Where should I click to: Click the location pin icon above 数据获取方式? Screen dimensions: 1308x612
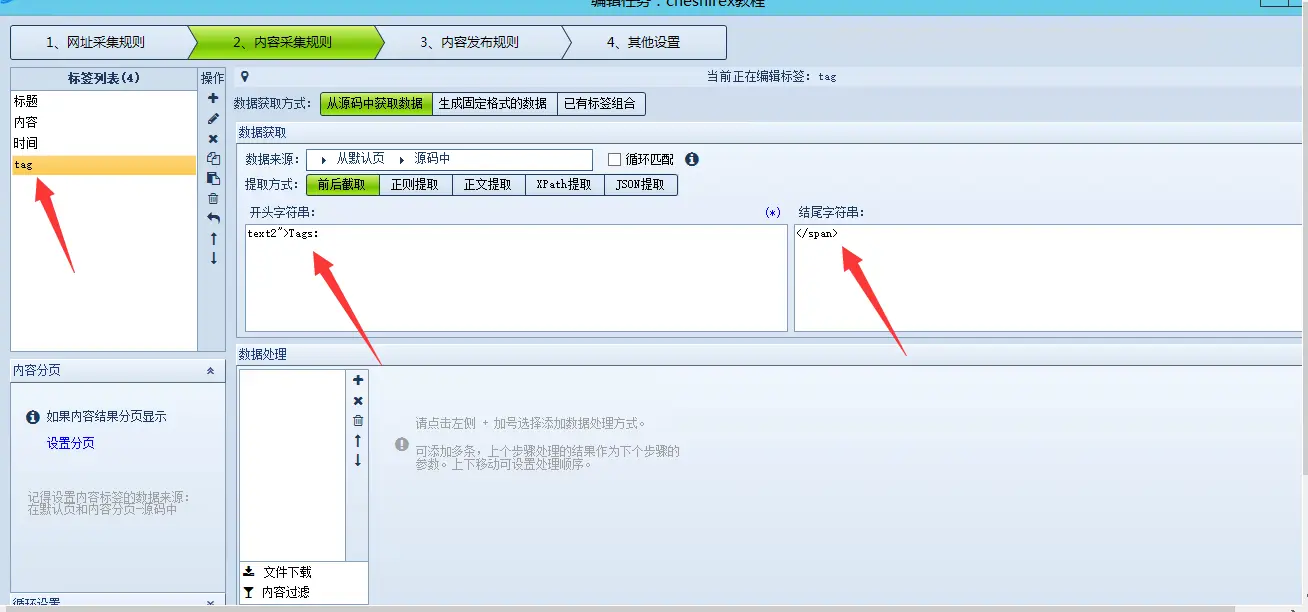[x=245, y=76]
